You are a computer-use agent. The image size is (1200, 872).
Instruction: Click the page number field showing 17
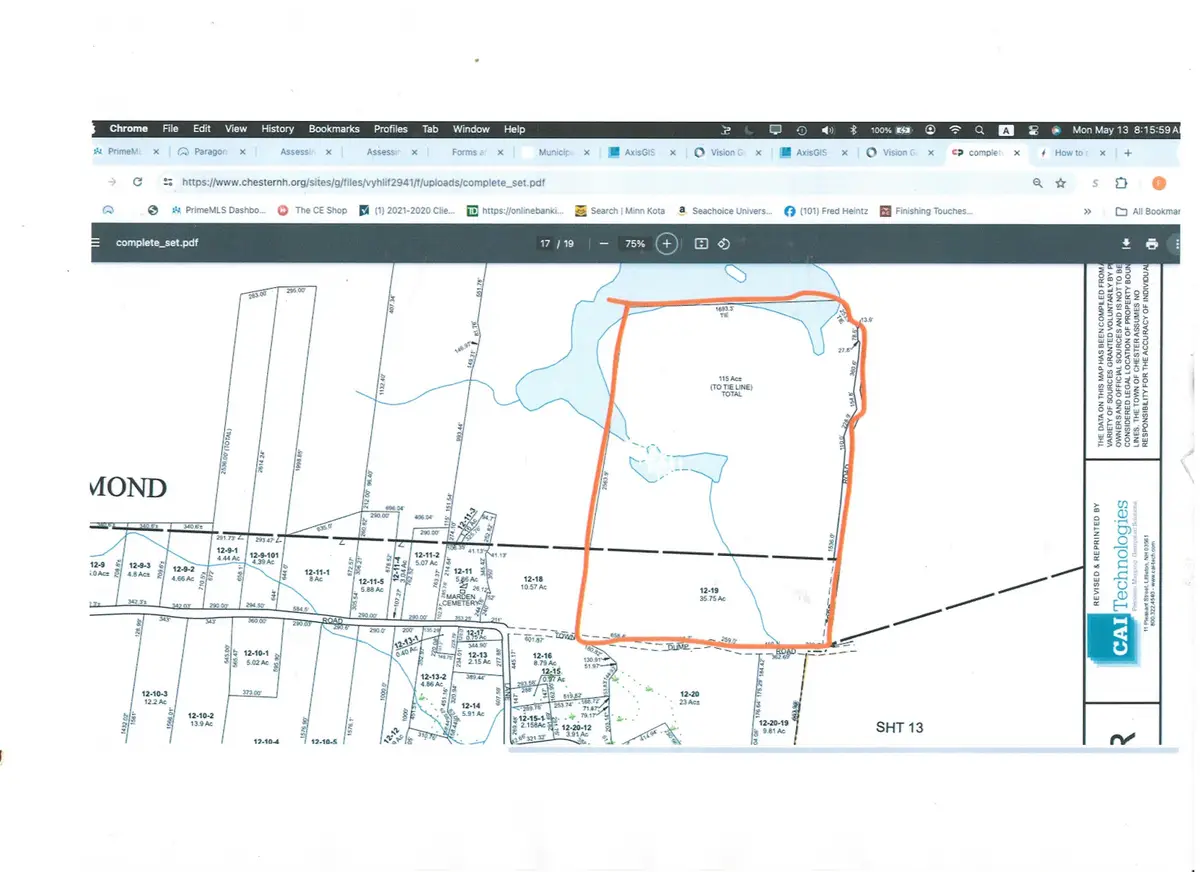click(x=545, y=243)
